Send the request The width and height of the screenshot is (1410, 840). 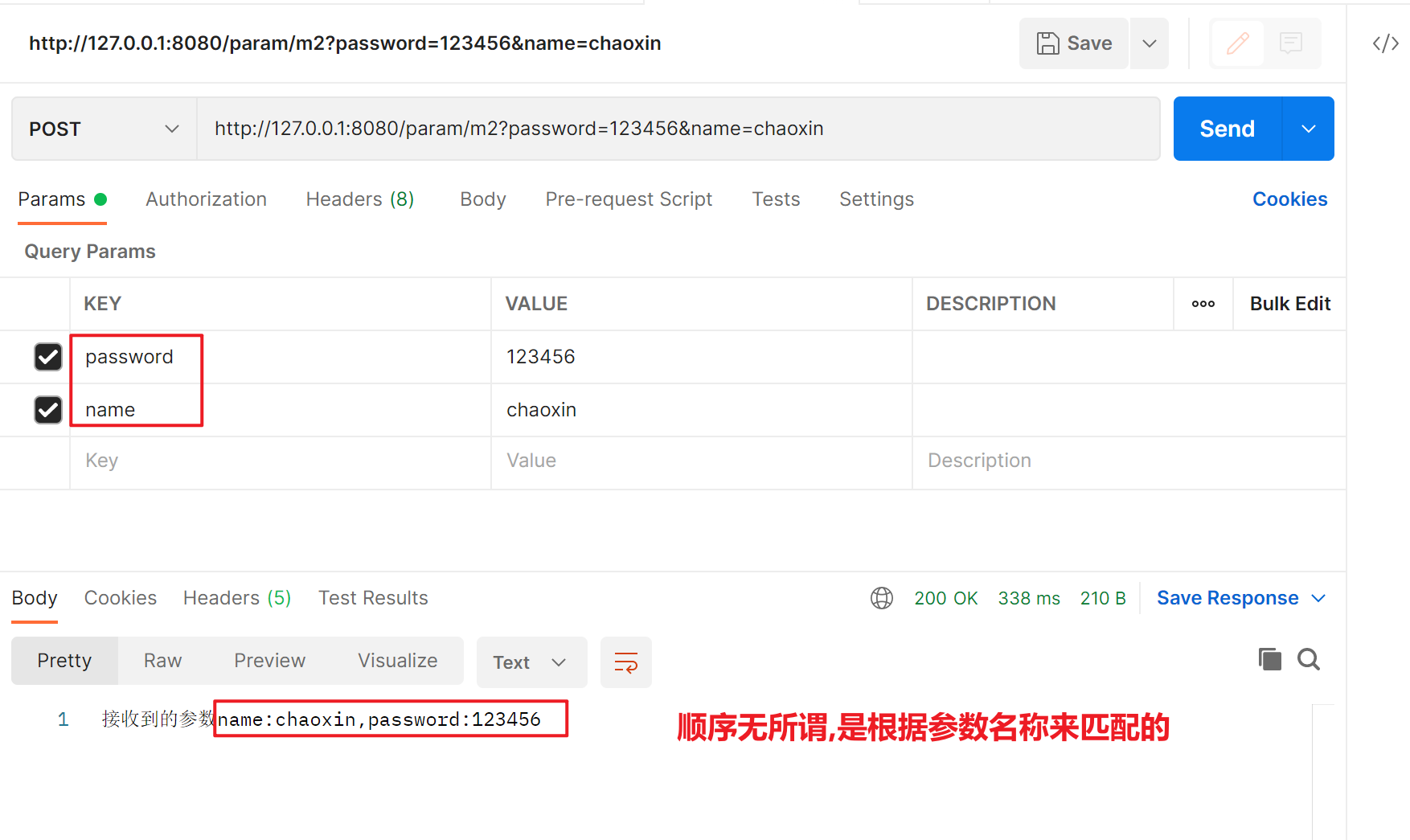(1228, 129)
